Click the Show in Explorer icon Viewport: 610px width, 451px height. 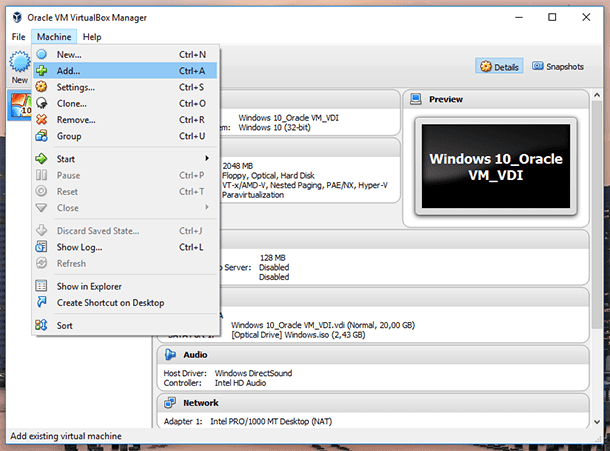click(x=41, y=286)
